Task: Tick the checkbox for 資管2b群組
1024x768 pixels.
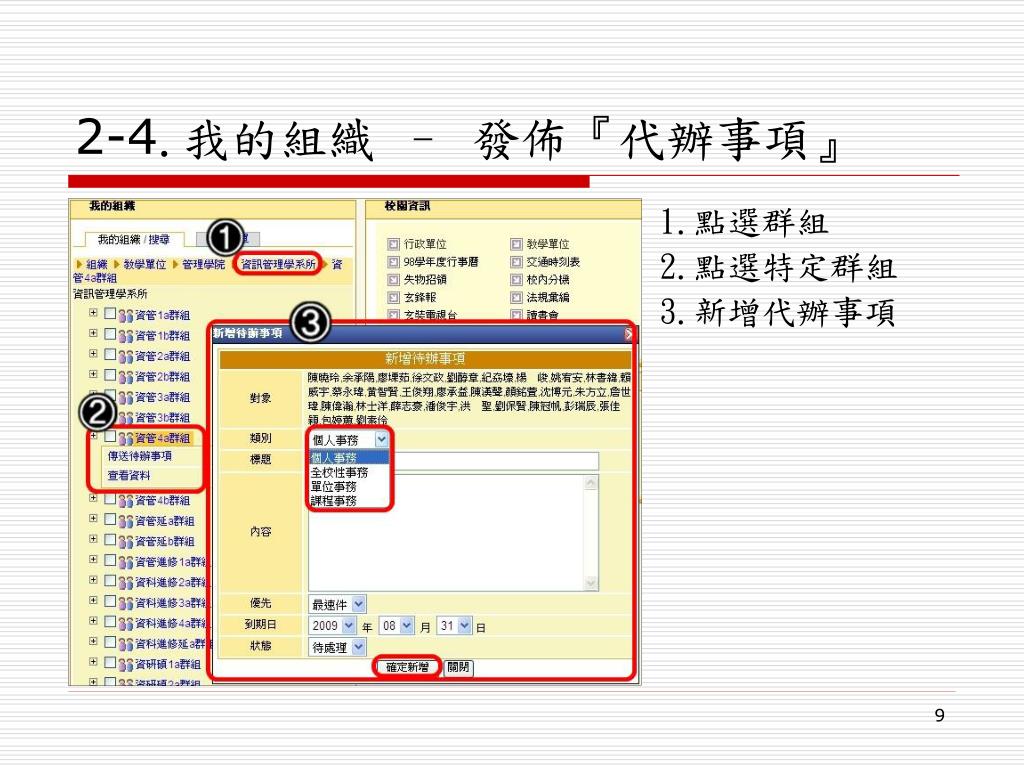Action: (x=110, y=376)
